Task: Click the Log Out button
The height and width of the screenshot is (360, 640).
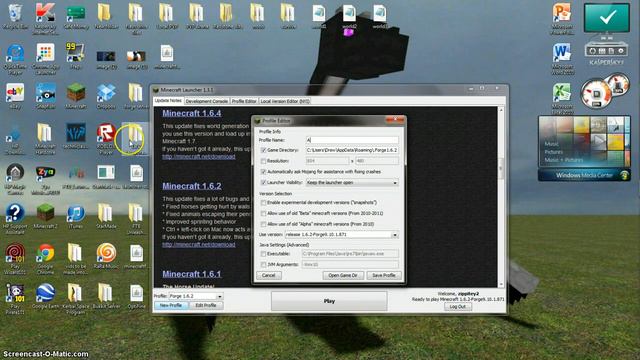Action: (x=458, y=307)
